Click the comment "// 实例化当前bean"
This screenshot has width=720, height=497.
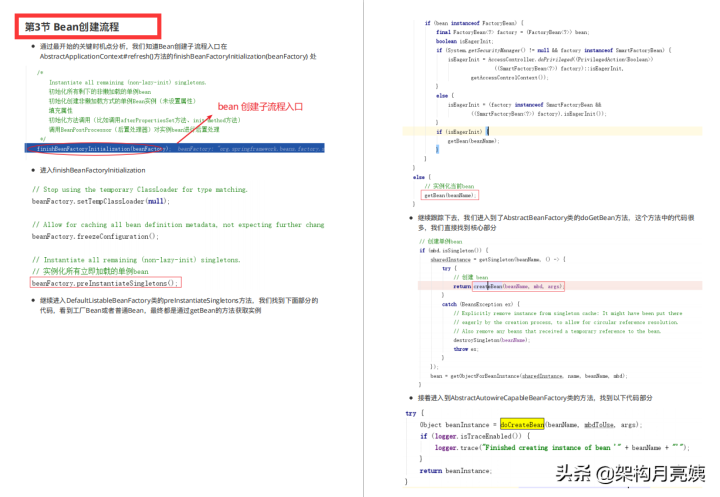[449, 186]
